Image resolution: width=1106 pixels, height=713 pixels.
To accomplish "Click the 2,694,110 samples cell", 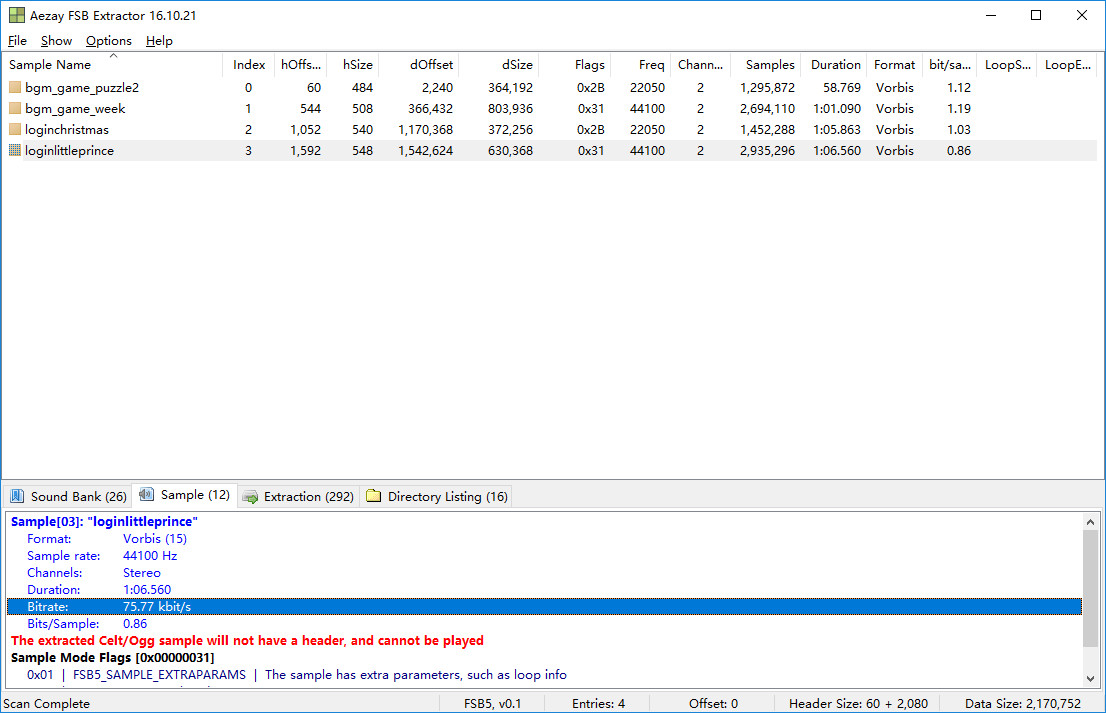I will click(767, 109).
